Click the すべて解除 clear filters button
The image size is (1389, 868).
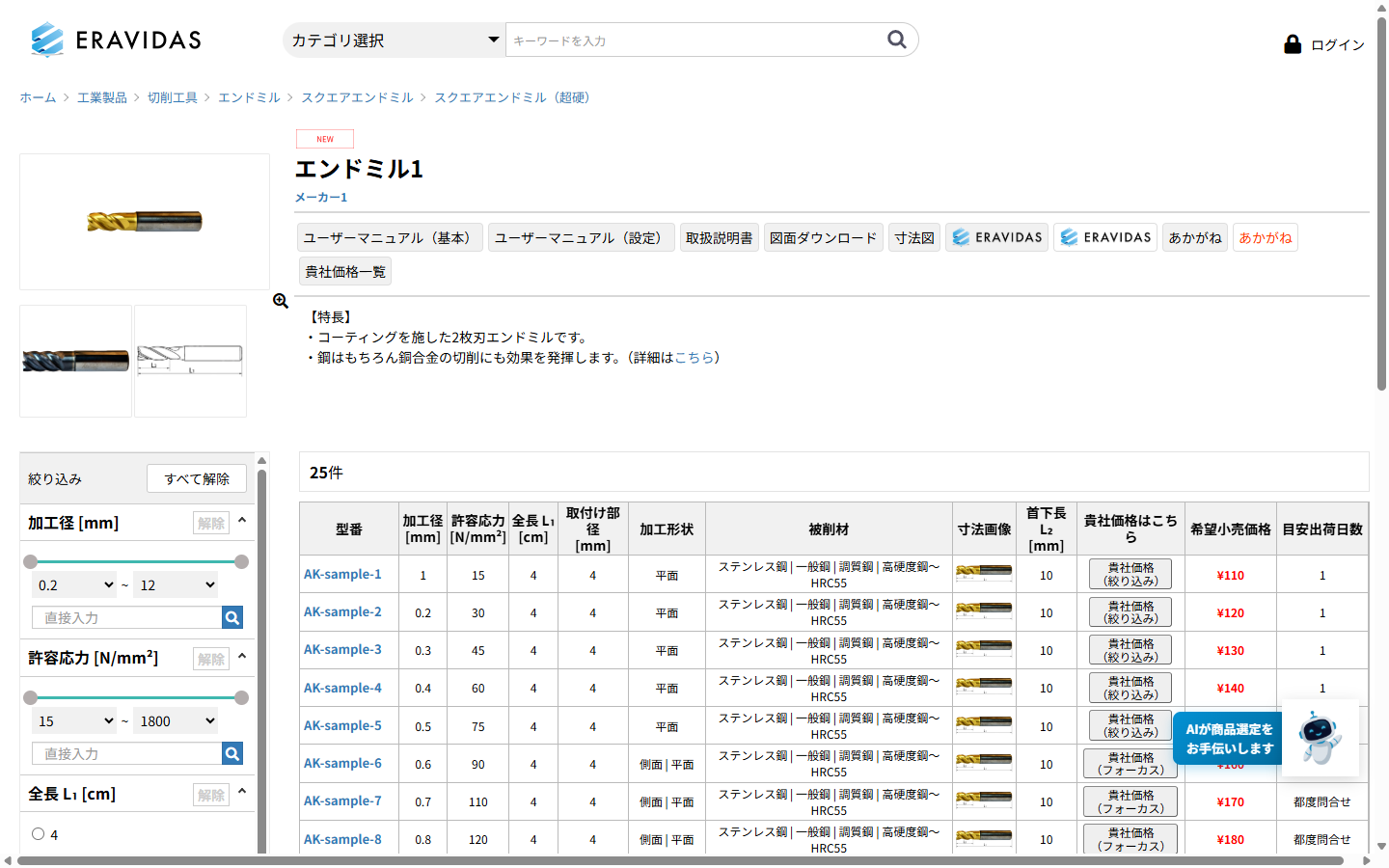(x=197, y=478)
